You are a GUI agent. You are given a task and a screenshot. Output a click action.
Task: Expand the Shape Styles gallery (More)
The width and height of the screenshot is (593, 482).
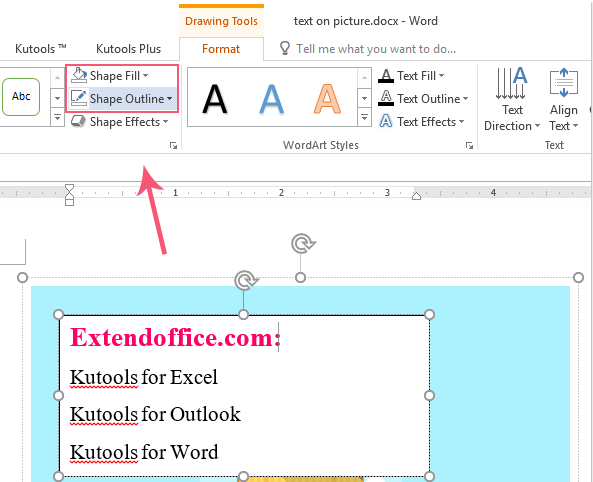[57, 117]
